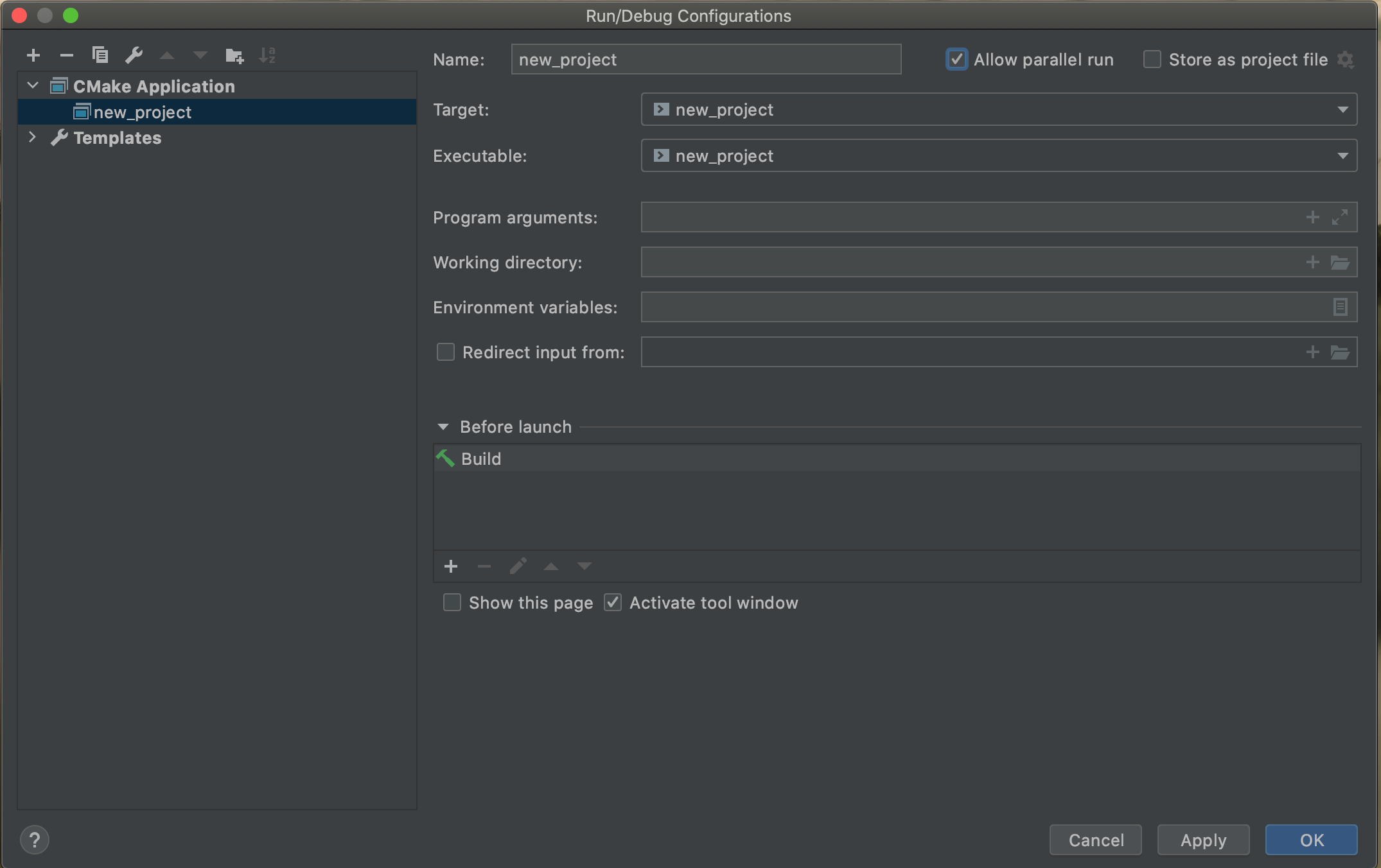Edit templates with the wrench toolbar icon

[x=134, y=56]
